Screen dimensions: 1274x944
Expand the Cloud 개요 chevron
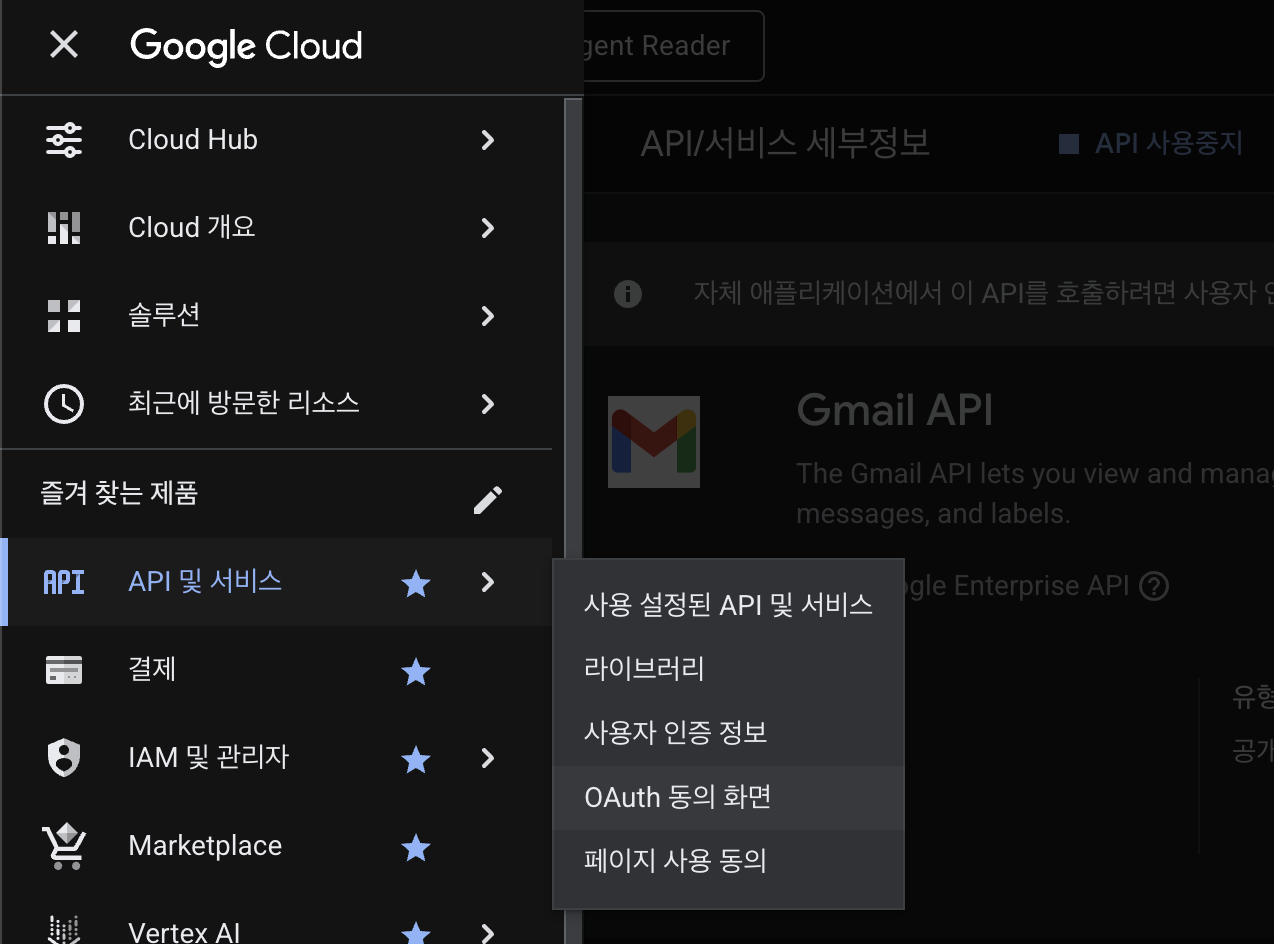click(x=488, y=228)
